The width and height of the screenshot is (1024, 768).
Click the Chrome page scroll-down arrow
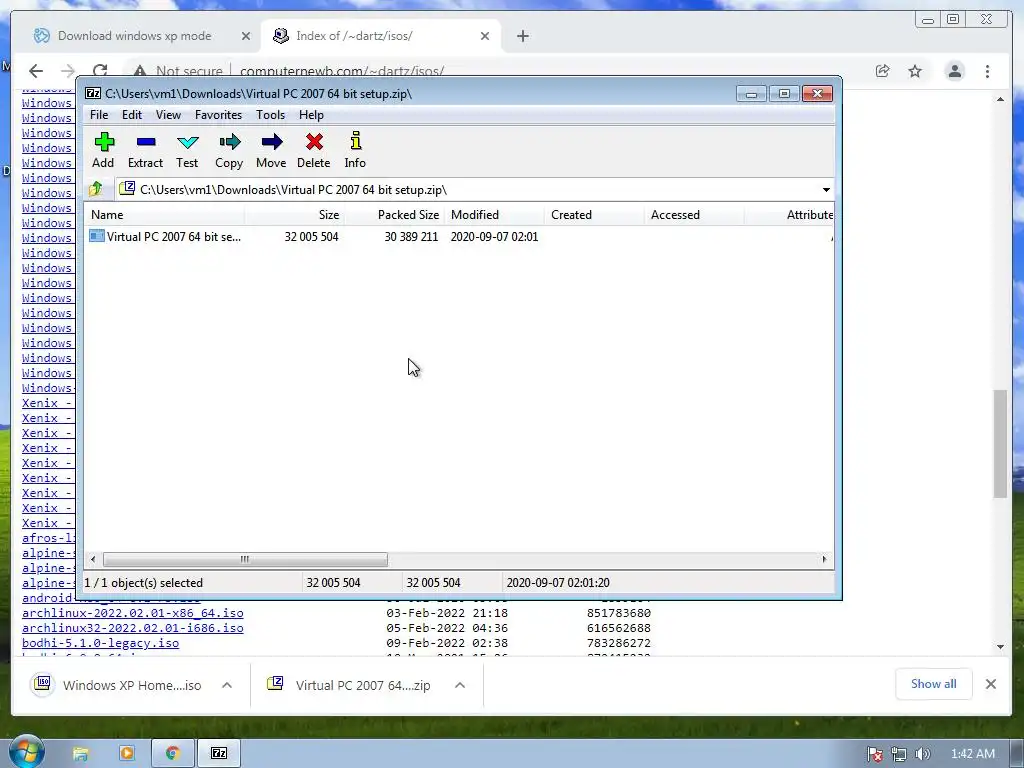coord(1000,647)
